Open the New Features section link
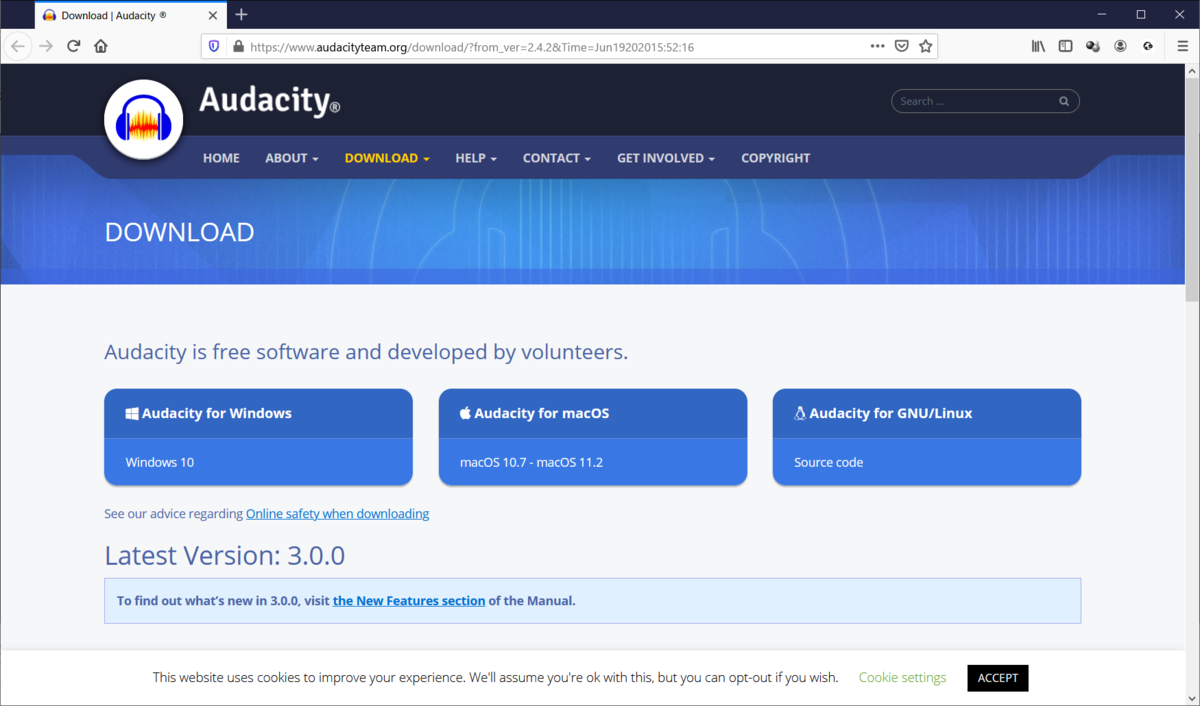 [409, 601]
